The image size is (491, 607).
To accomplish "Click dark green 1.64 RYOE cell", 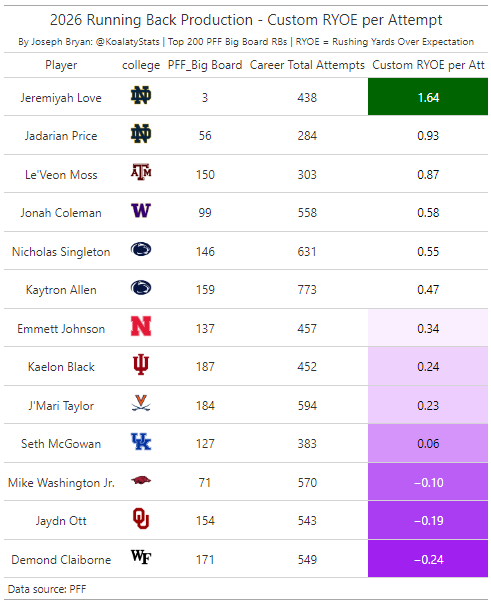I will point(428,97).
